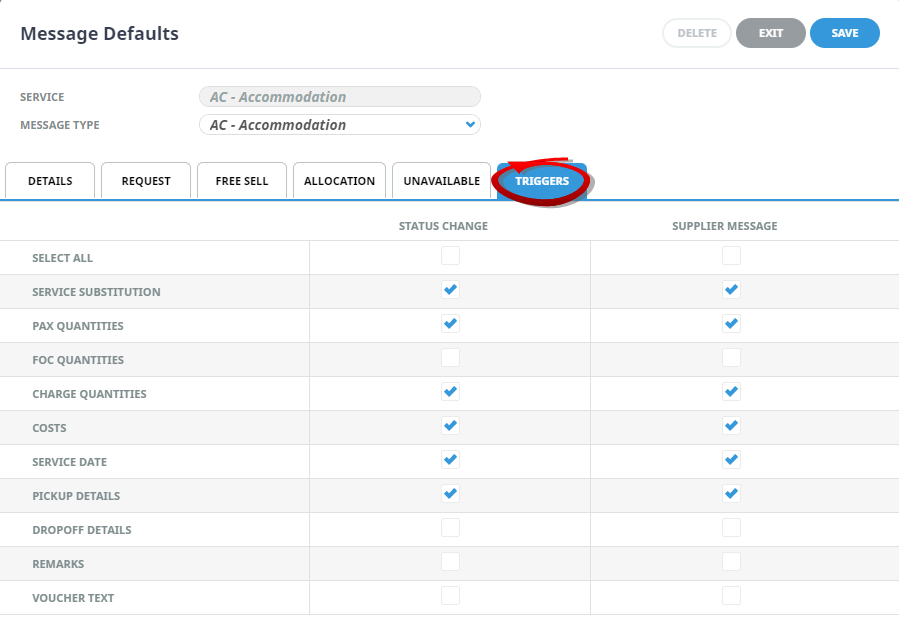This screenshot has height=625, width=899.
Task: Enable Voucher Text Status Change checkbox
Action: tap(451, 596)
